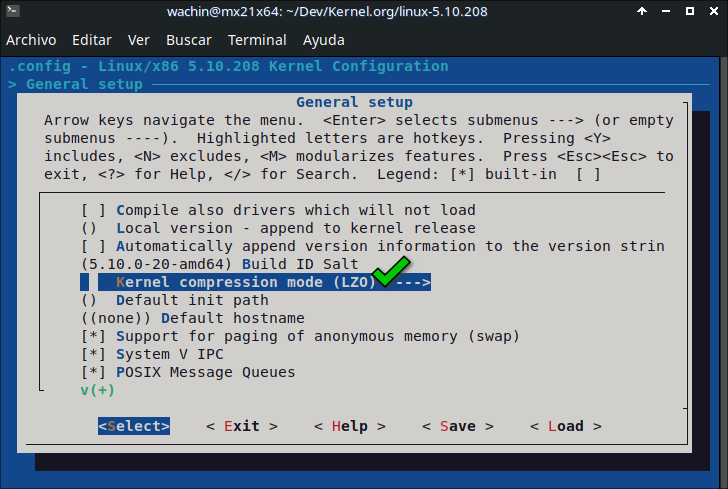The height and width of the screenshot is (489, 728).
Task: Click the <Select> button
Action: pos(134,426)
